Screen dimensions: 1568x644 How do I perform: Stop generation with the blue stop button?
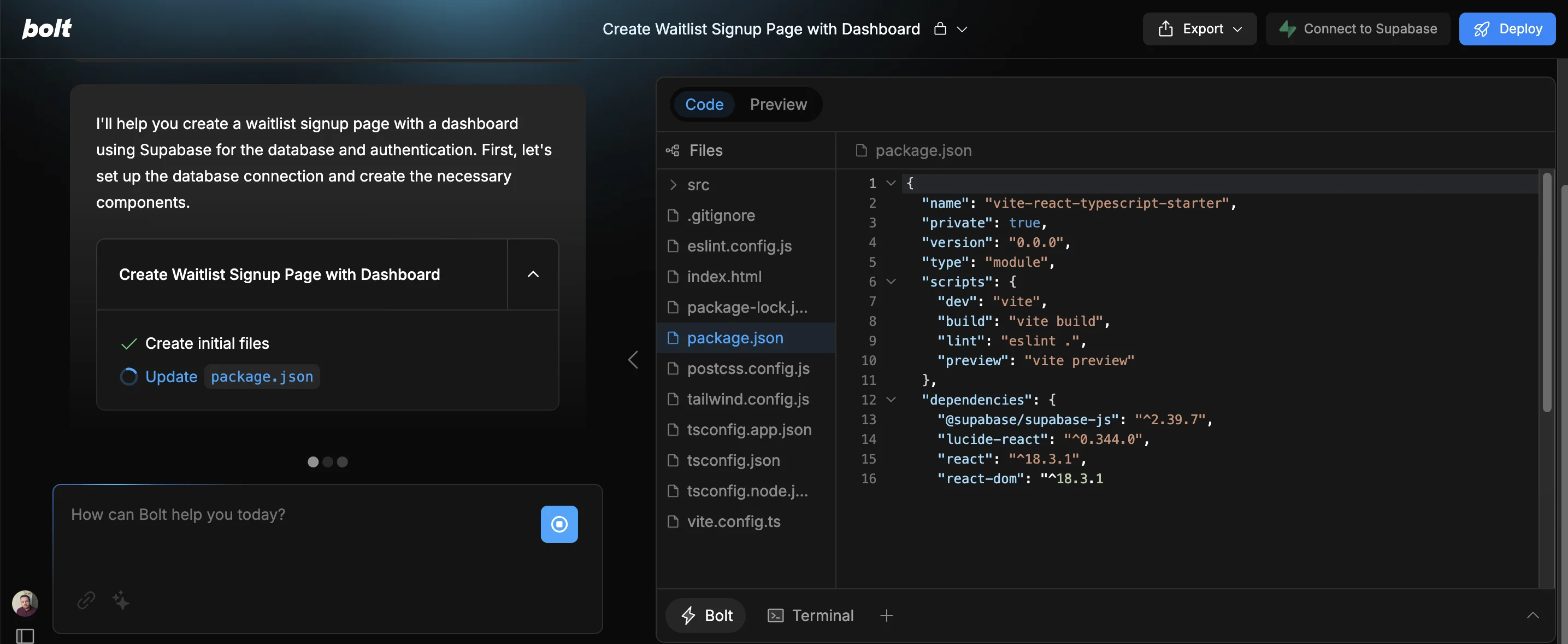(559, 524)
